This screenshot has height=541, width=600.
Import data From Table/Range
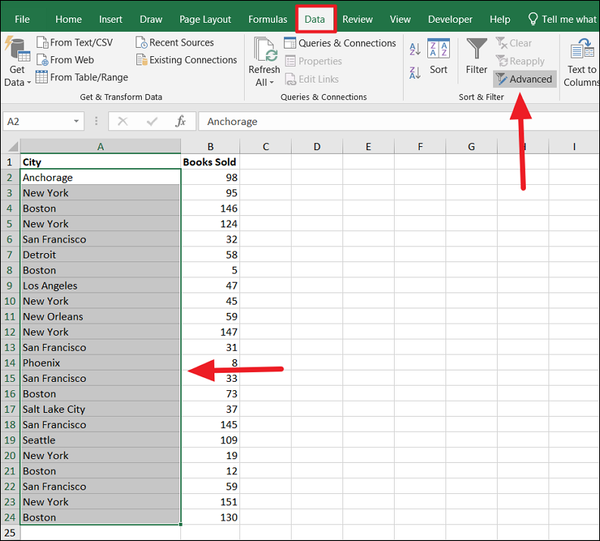coord(82,77)
